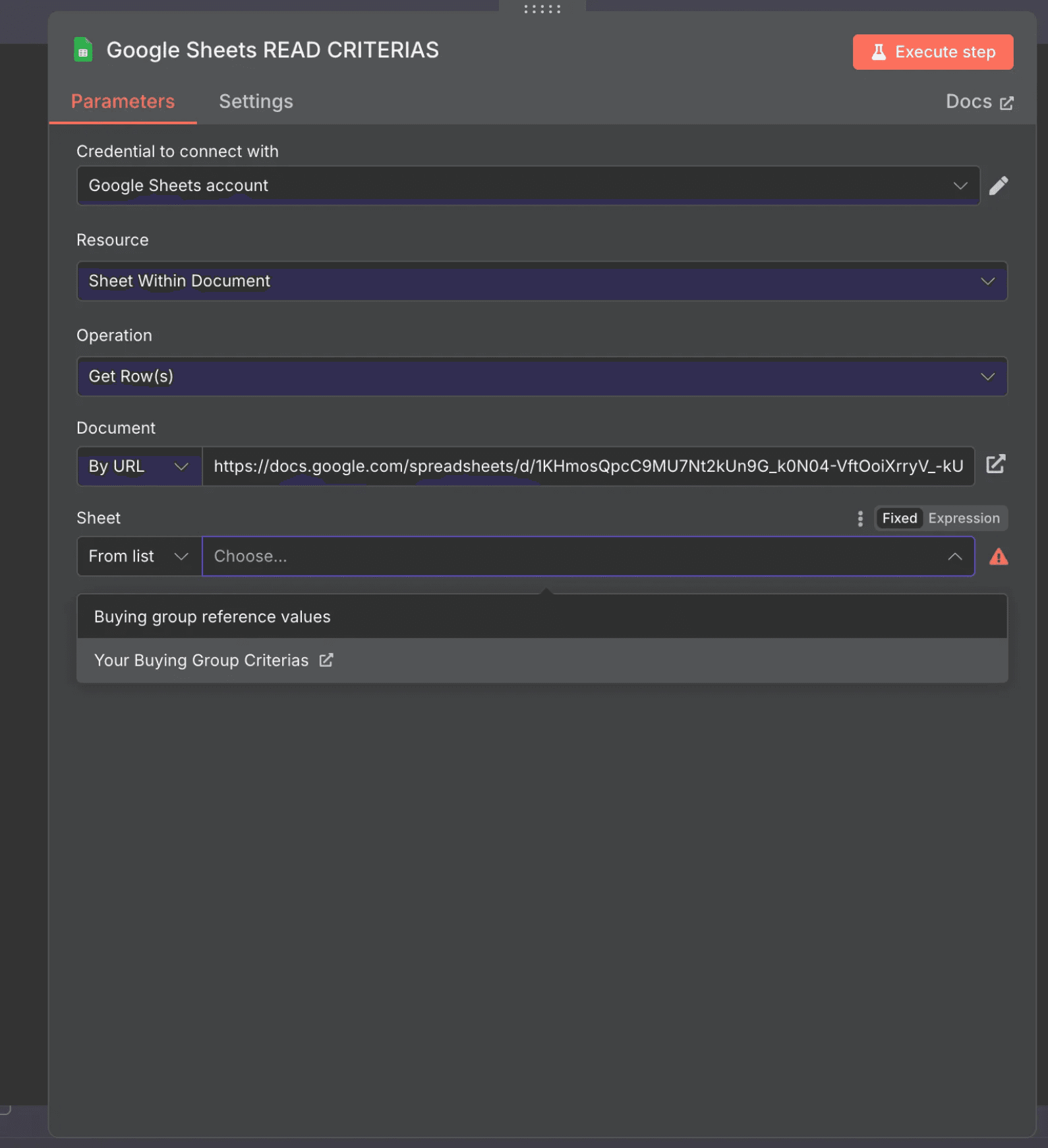Collapse the Sheet Choose... list chevron
The height and width of the screenshot is (1148, 1048).
coord(954,557)
